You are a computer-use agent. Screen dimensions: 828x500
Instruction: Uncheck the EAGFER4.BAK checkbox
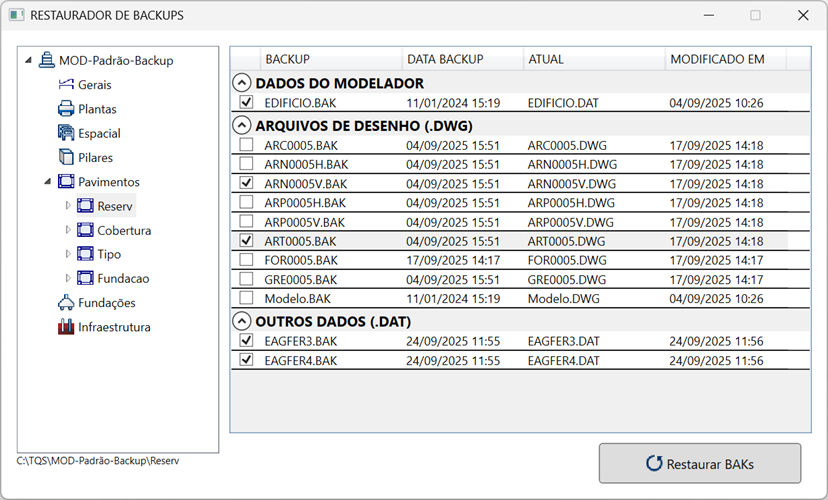coord(246,360)
